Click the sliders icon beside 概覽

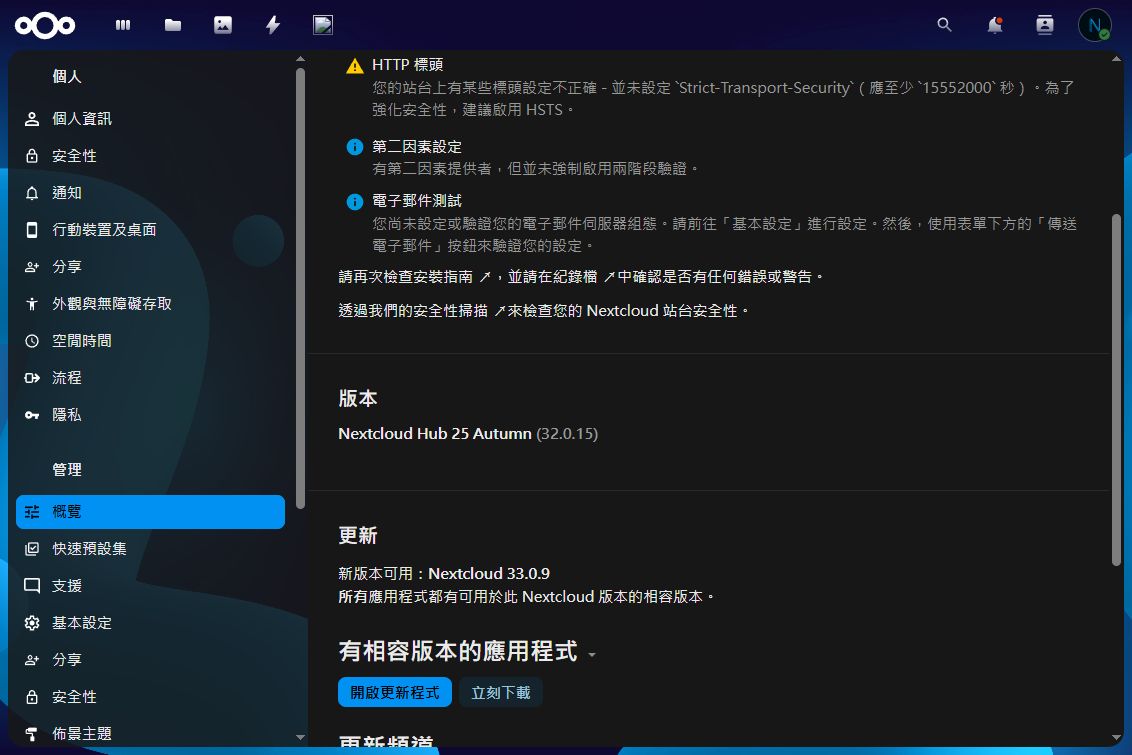click(32, 512)
